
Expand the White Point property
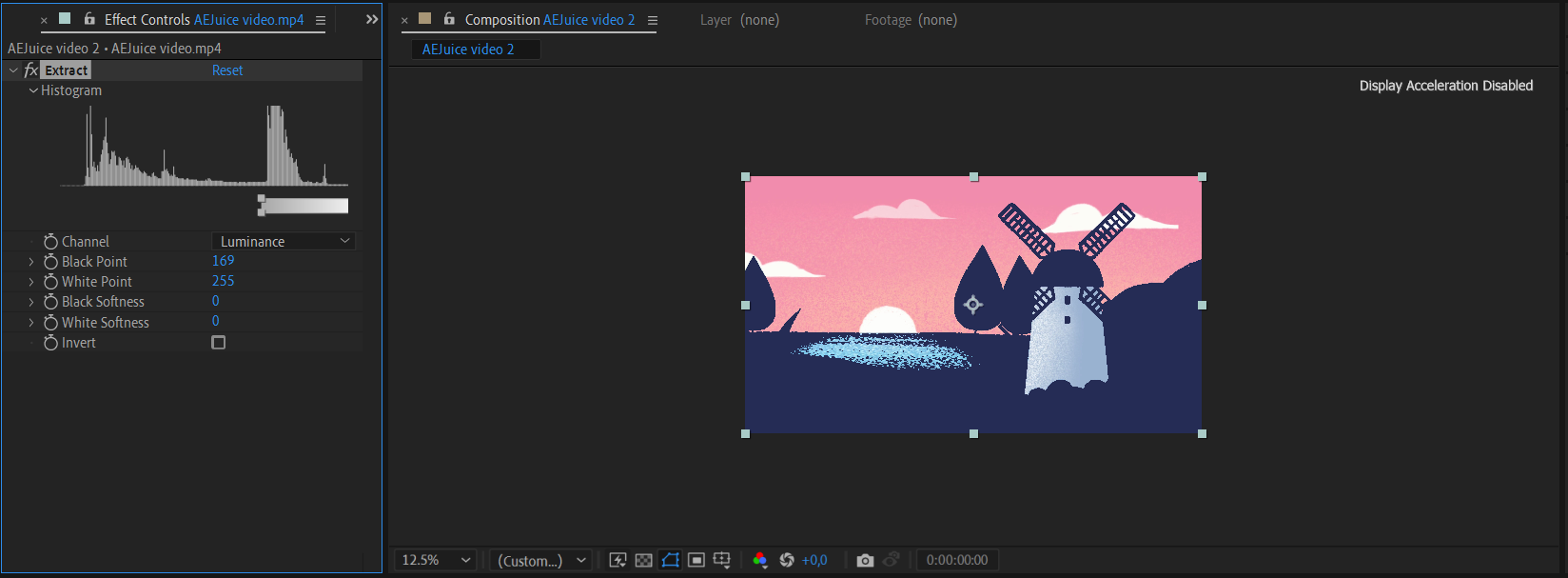31,282
